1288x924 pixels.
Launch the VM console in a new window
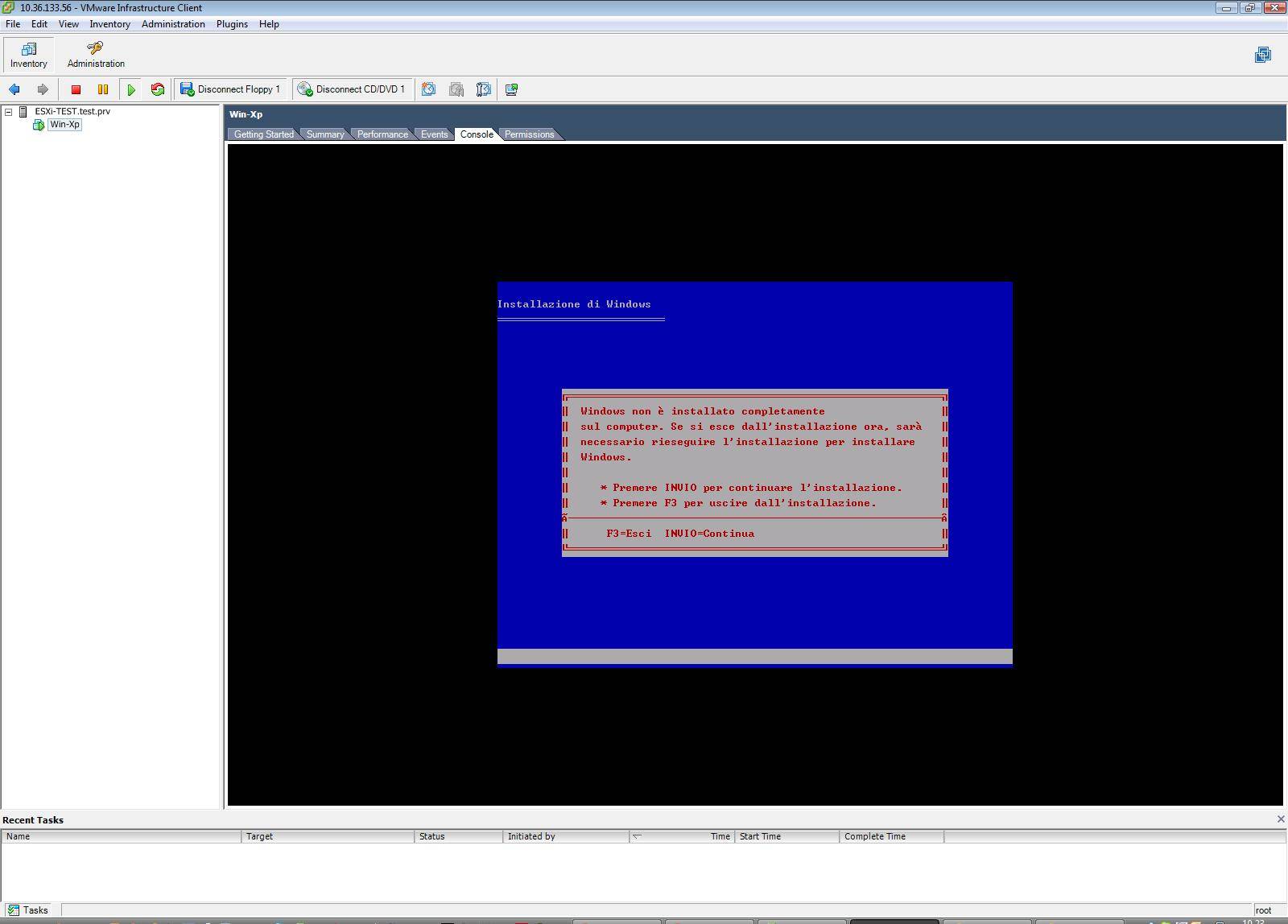tap(511, 89)
